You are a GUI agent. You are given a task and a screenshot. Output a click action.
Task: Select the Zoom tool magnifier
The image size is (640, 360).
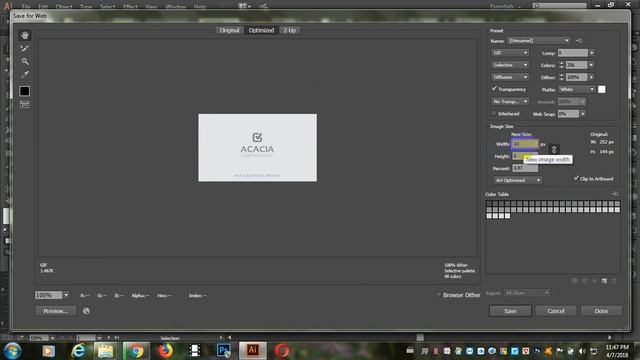click(24, 62)
